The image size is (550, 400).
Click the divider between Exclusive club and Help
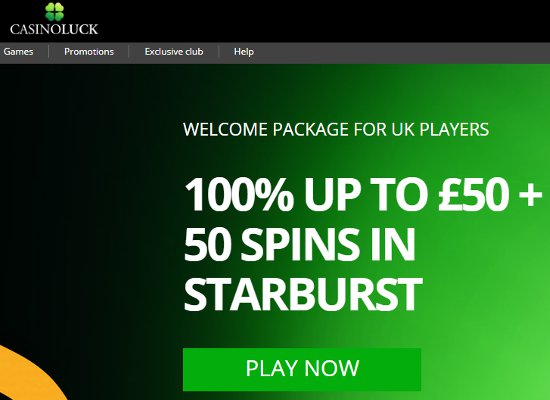click(x=219, y=52)
